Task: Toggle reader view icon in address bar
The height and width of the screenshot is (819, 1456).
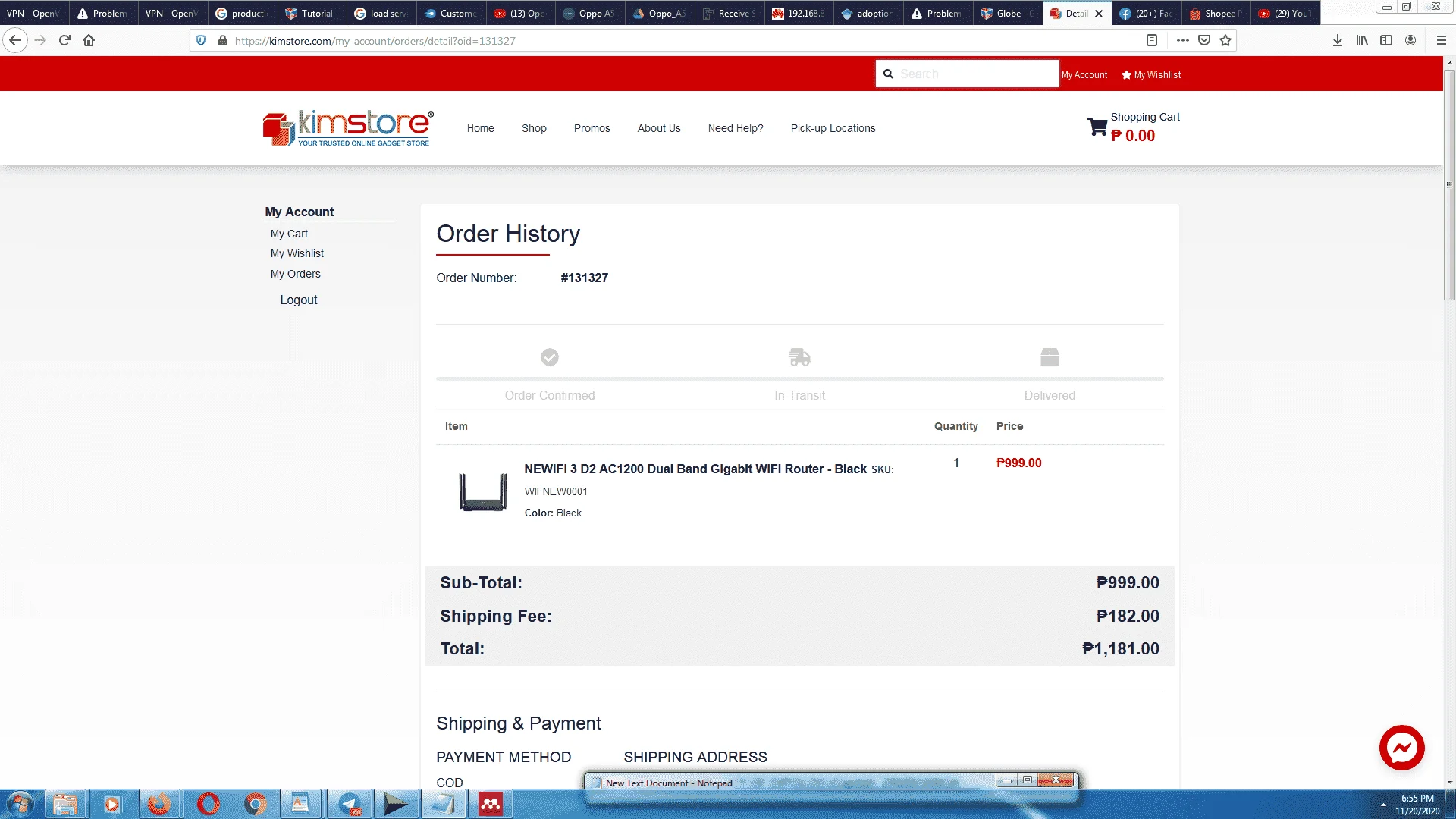Action: [1152, 40]
